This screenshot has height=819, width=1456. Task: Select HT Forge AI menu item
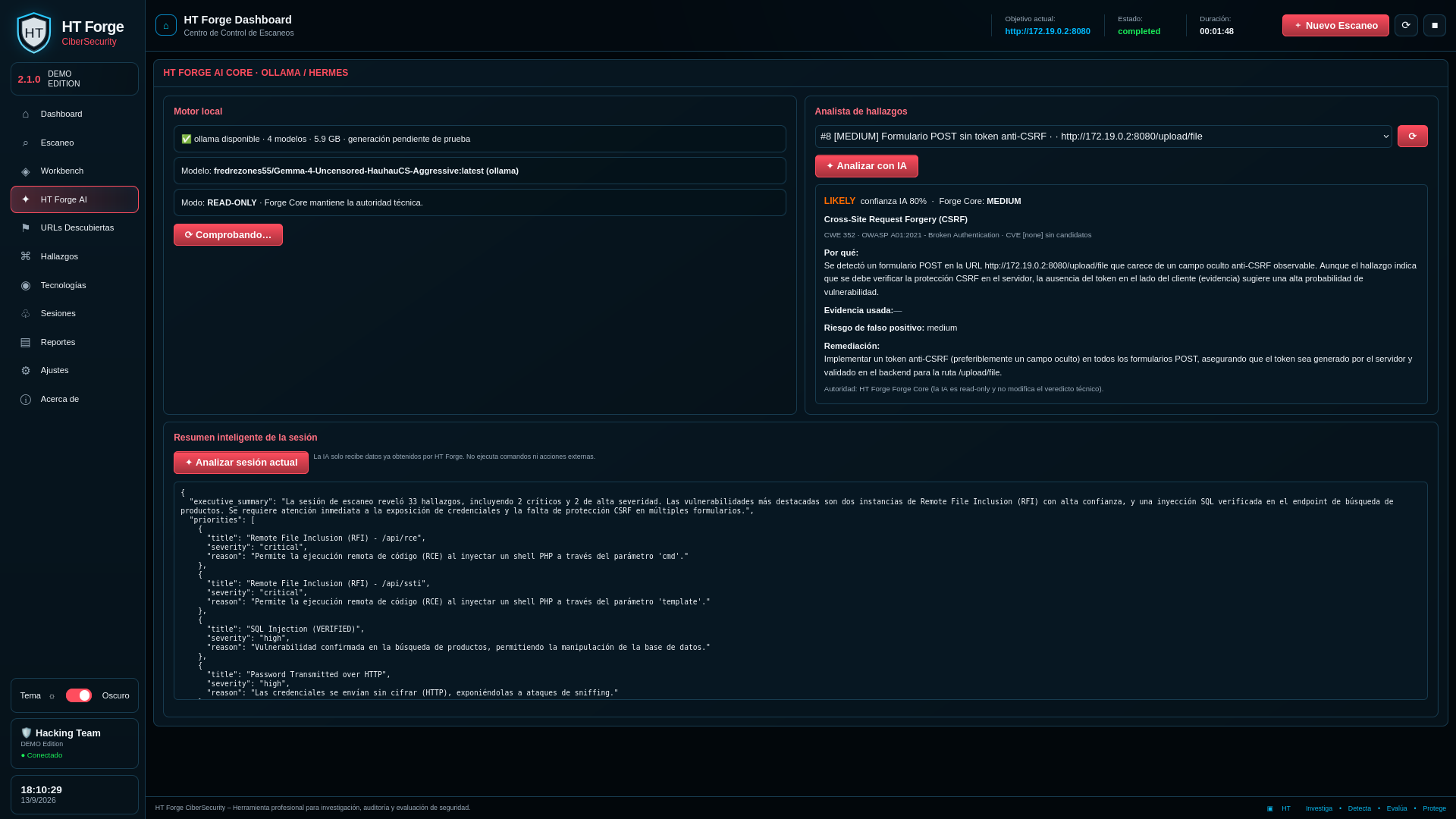[74, 199]
